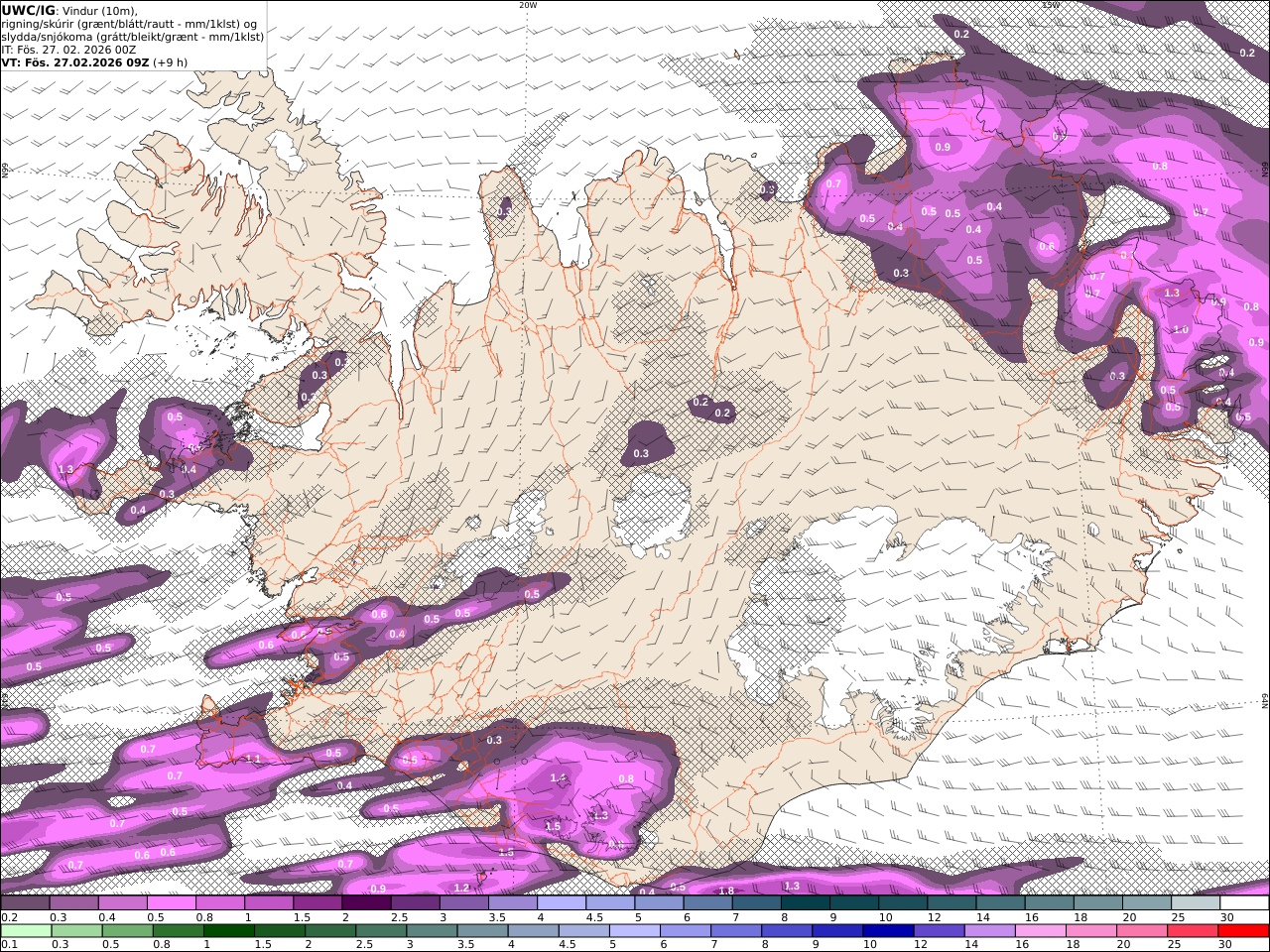The width and height of the screenshot is (1270, 952).
Task: Click the '1.2' snowfall value on the map
Action: coord(461,889)
